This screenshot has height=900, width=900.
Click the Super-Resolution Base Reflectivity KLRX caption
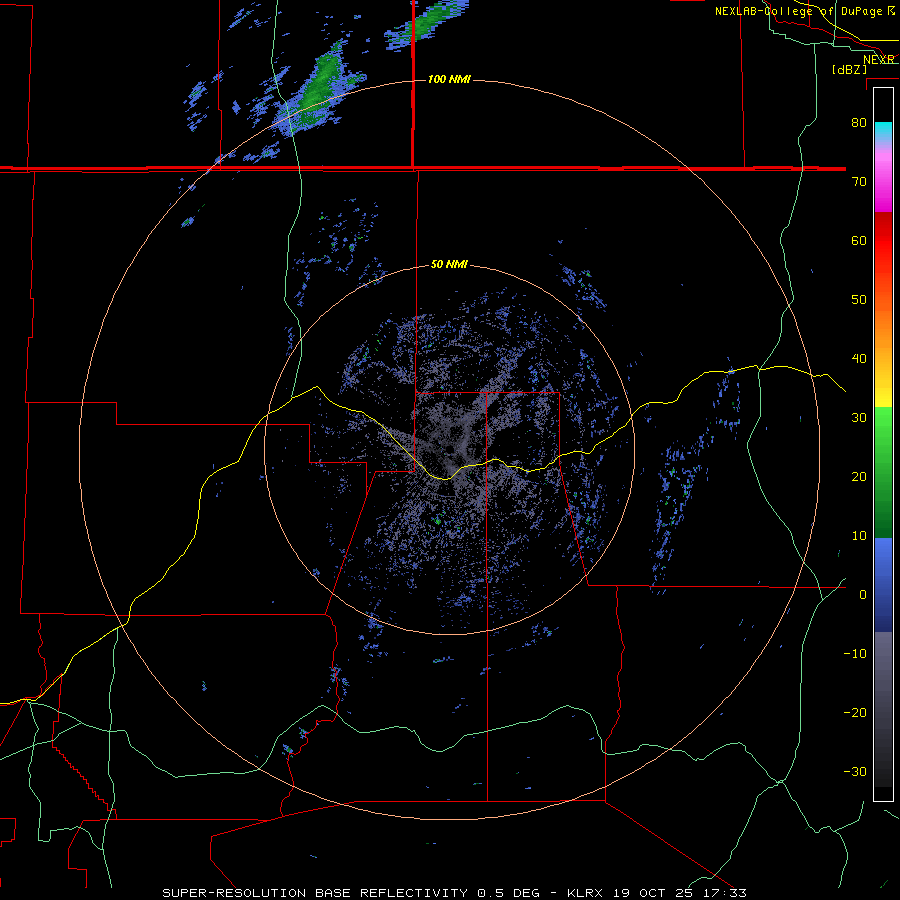coord(454,893)
